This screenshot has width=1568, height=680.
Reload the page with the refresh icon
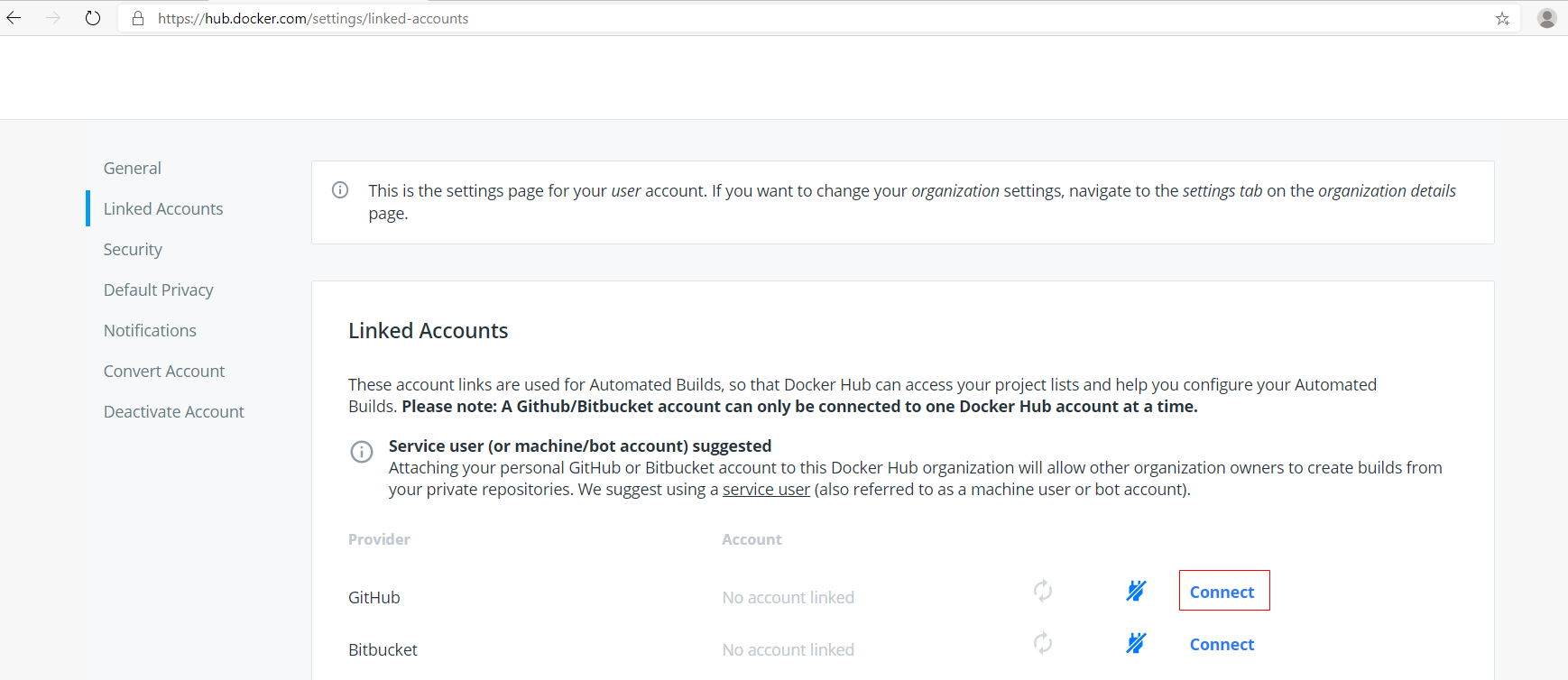coord(93,18)
